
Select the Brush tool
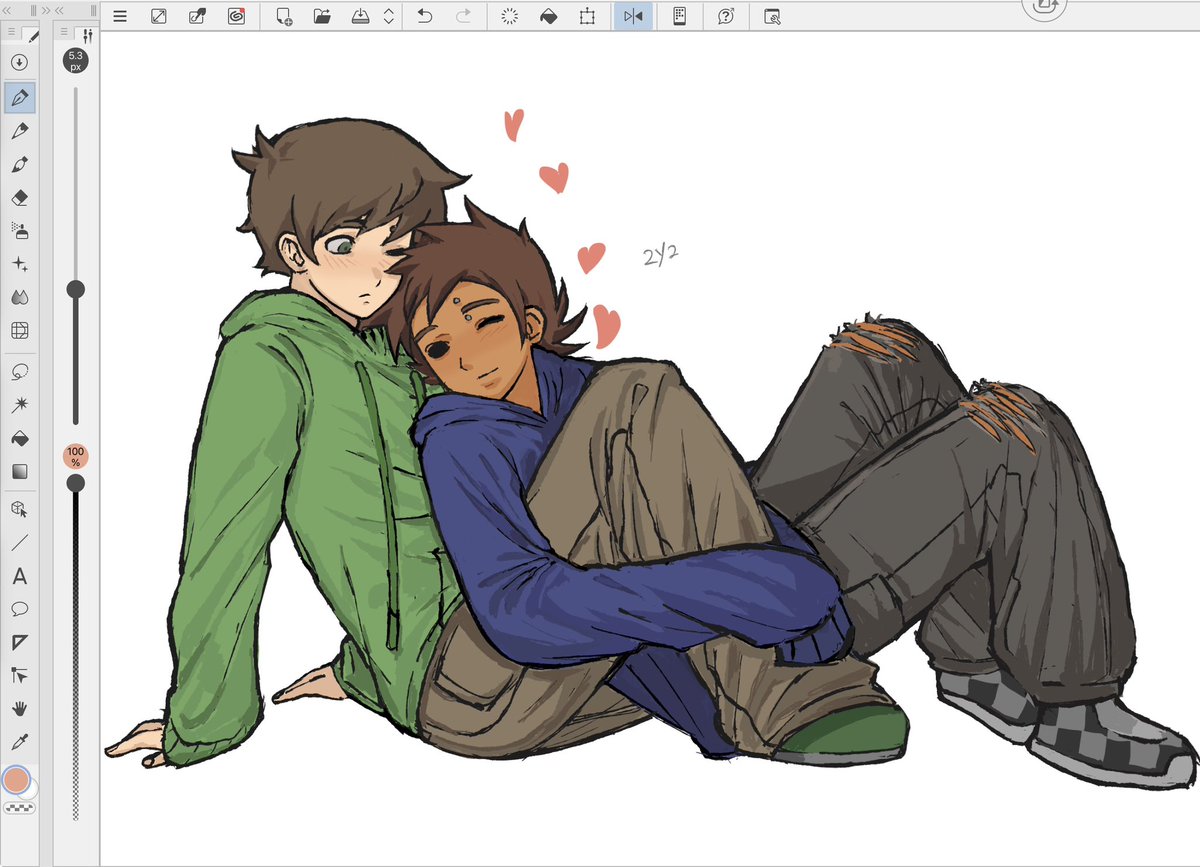19,164
